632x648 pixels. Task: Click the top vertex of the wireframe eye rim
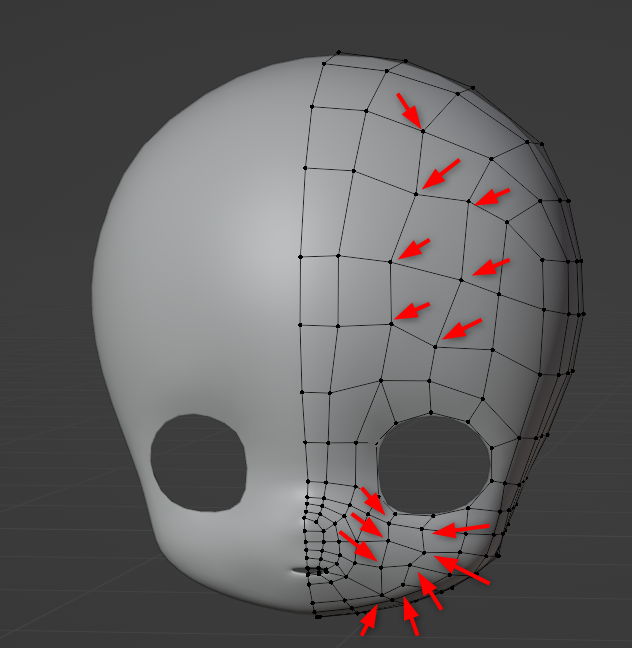[430, 414]
